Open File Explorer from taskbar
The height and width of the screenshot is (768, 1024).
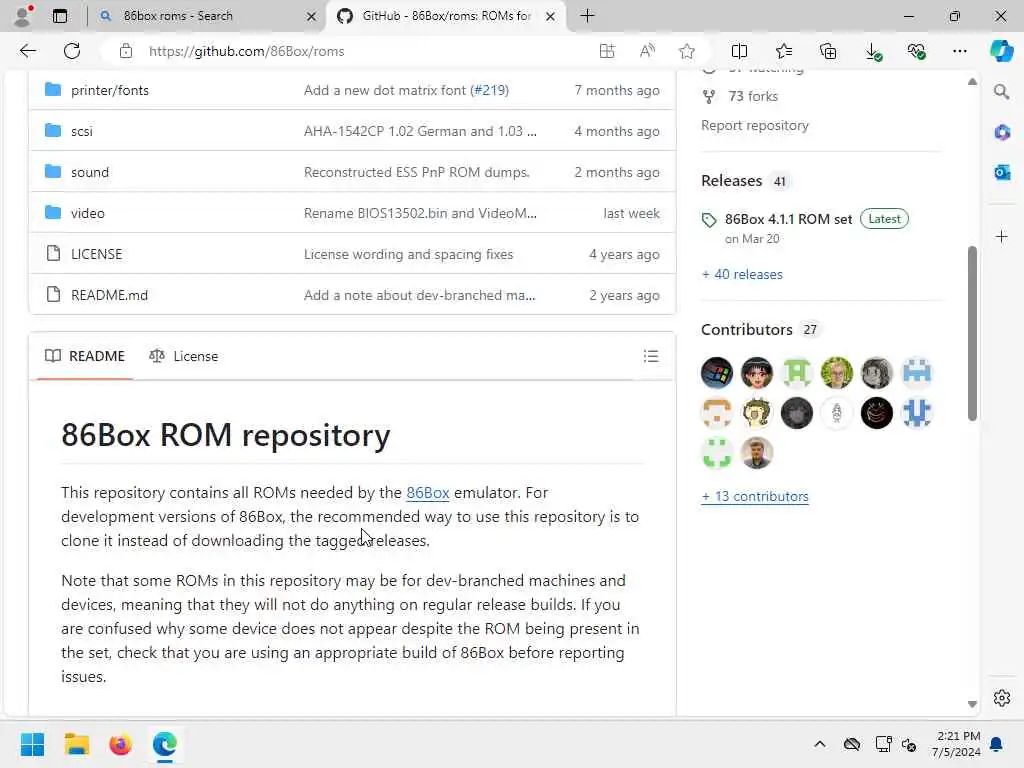coord(76,744)
